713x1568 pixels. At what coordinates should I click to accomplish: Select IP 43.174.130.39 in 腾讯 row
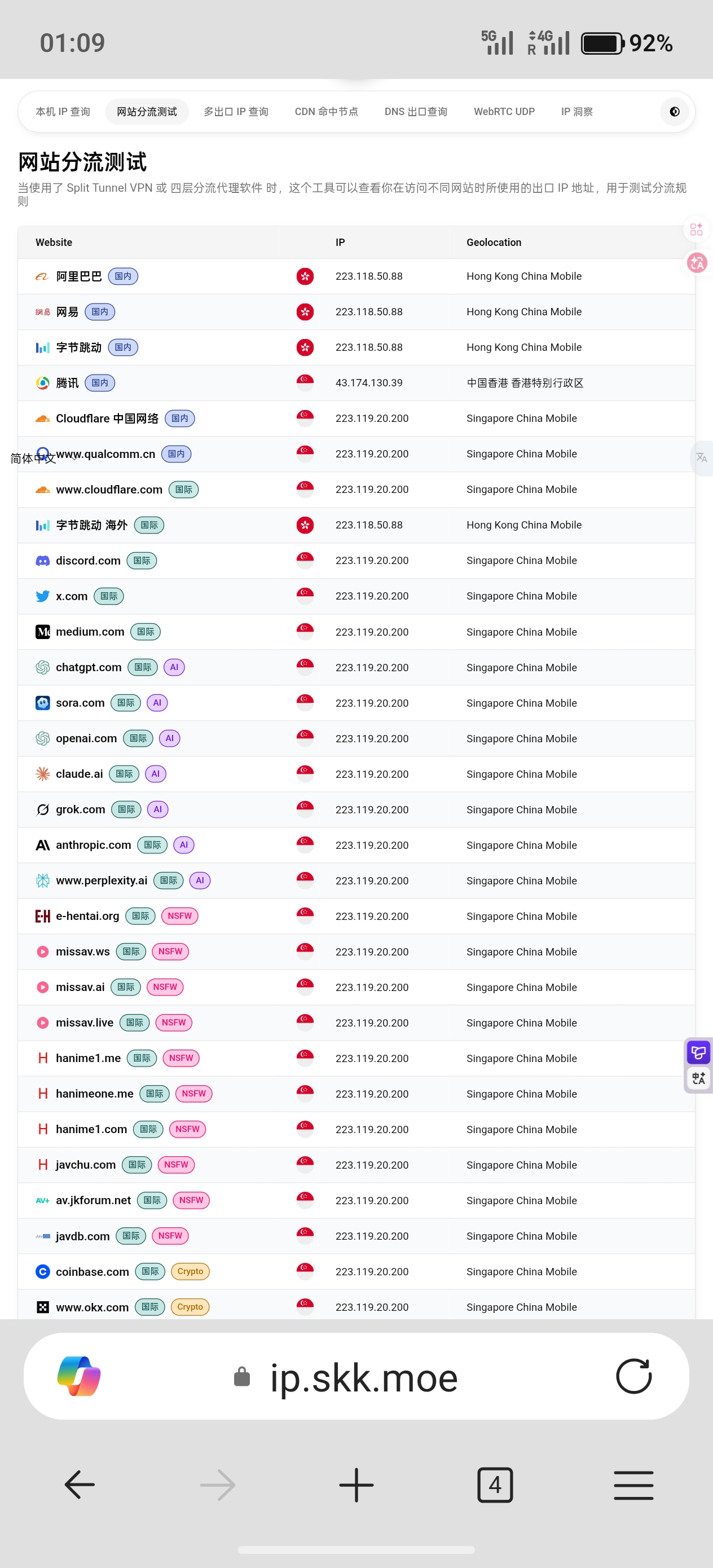click(369, 383)
